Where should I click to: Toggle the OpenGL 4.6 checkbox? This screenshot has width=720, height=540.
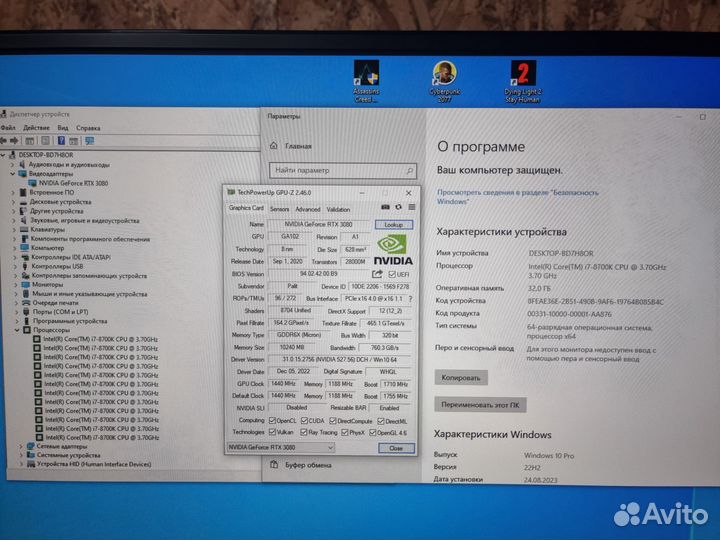pos(372,432)
